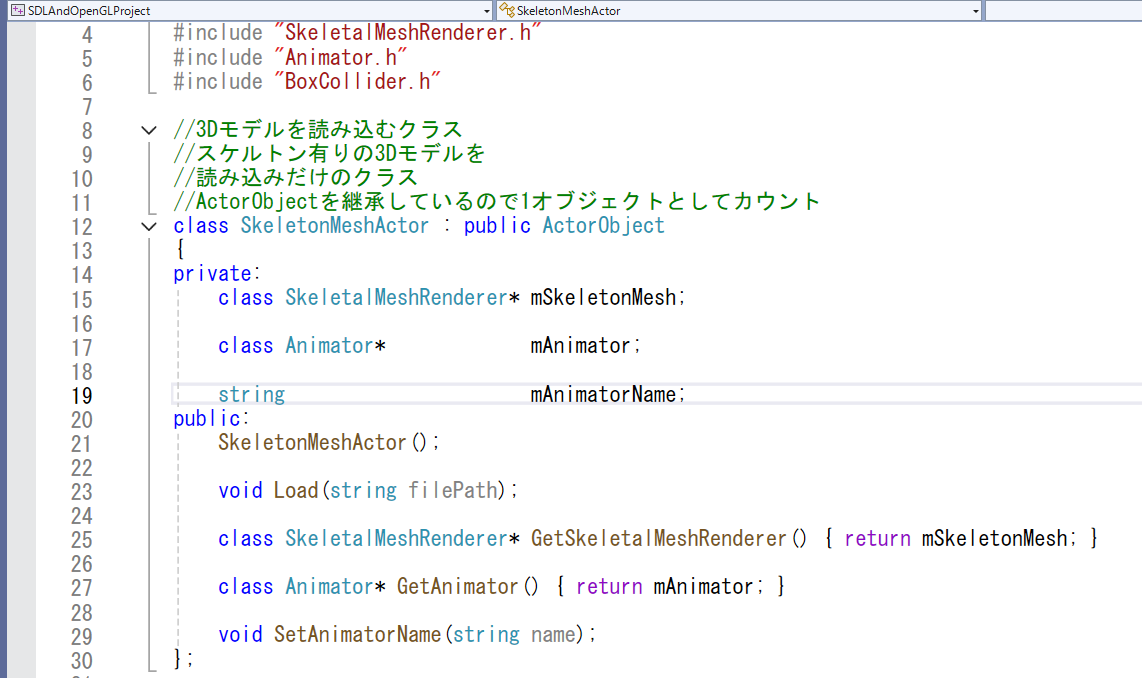This screenshot has height=678, width=1142.
Task: Open the empty member dropdown on the navigation bar
Action: click(1063, 10)
